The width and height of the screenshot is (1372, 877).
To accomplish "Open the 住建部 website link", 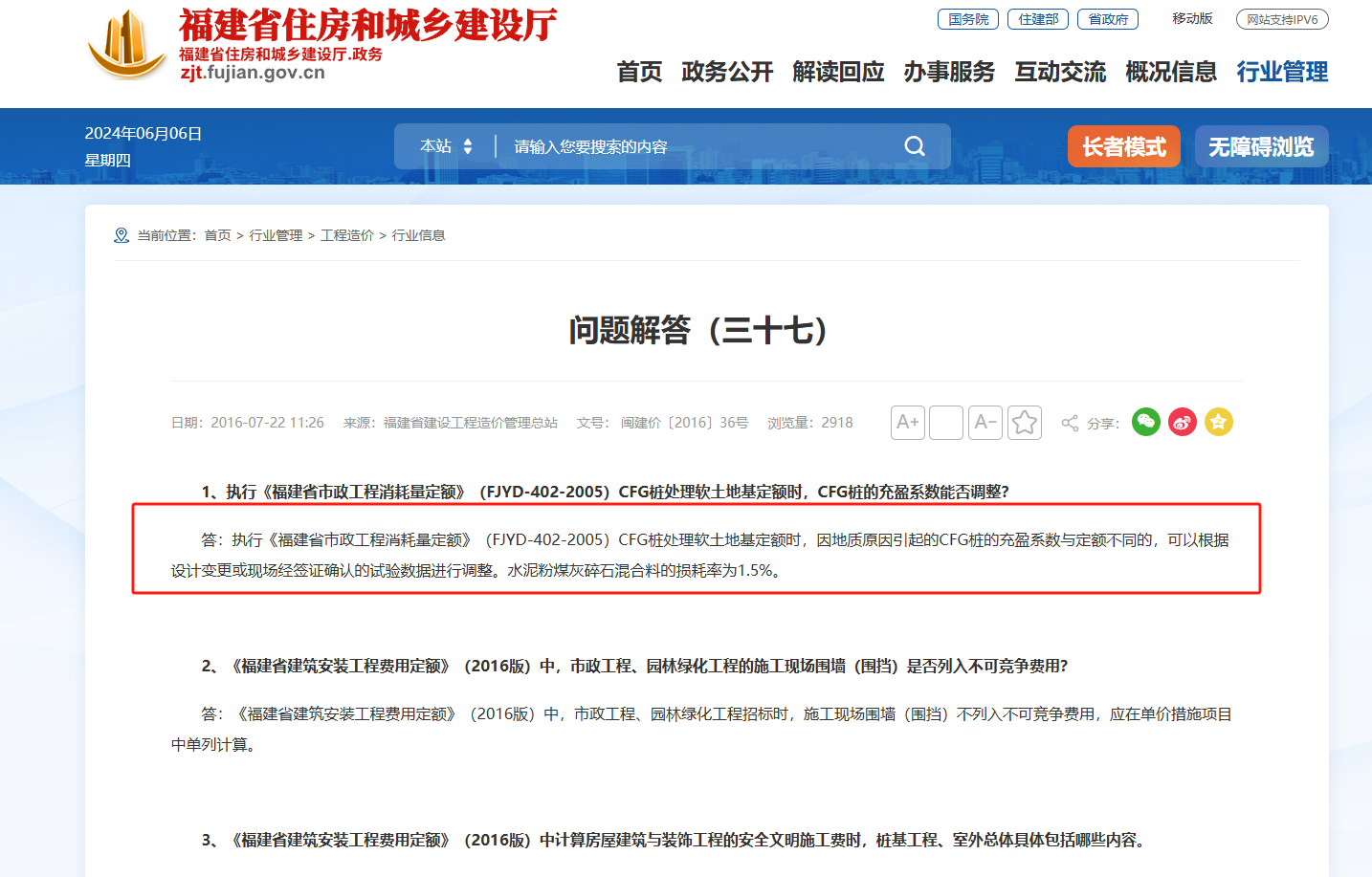I will click(x=1037, y=18).
